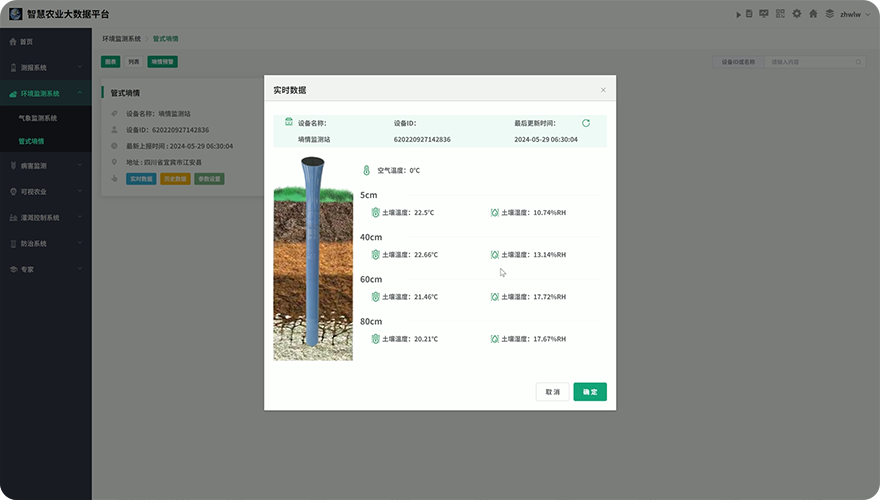The height and width of the screenshot is (500, 880).
Task: Click the layers stack icon in header
Action: (x=829, y=14)
